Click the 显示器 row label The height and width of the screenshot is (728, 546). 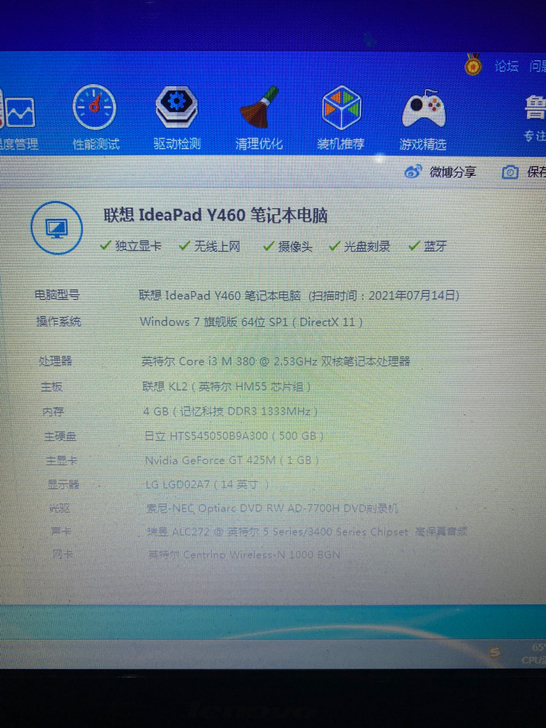tap(64, 484)
